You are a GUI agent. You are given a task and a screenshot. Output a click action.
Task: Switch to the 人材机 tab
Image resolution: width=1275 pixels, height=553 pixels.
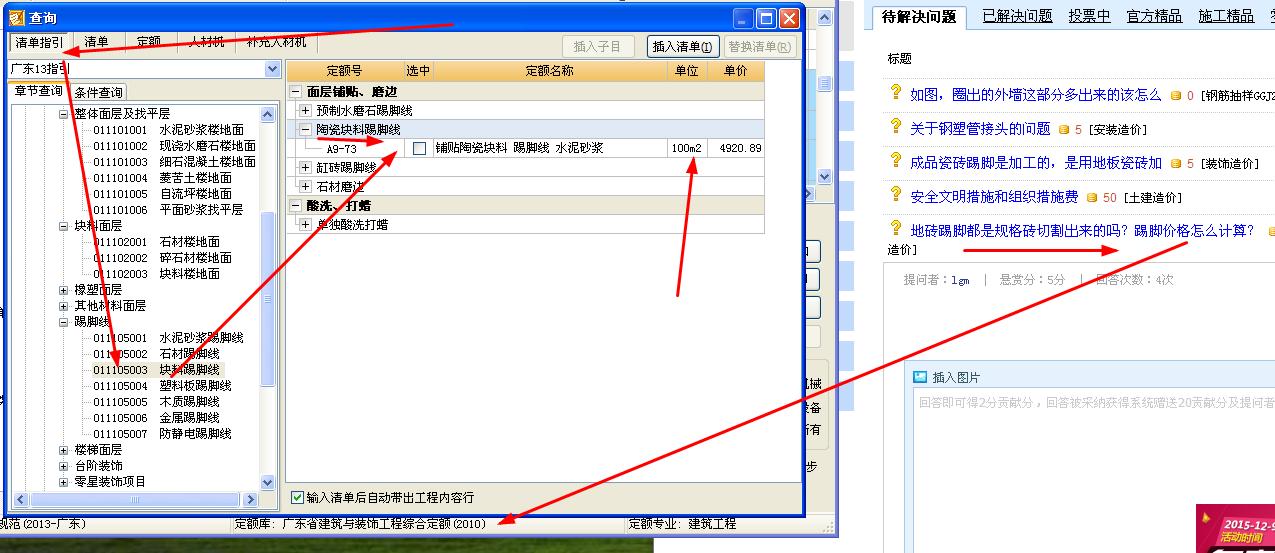(206, 42)
